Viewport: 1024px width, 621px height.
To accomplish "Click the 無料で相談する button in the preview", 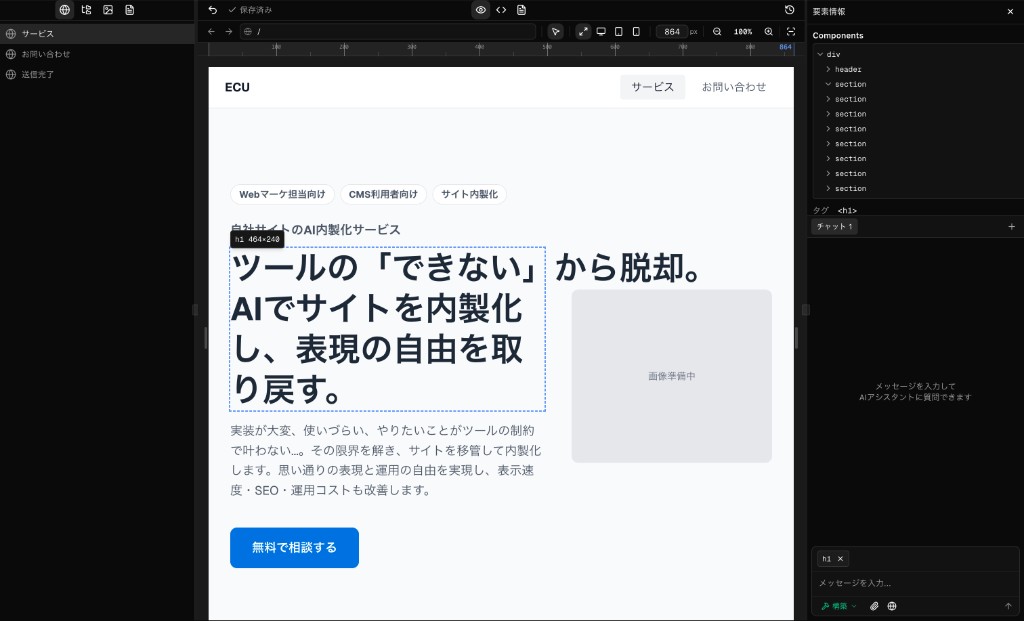I will coord(294,547).
